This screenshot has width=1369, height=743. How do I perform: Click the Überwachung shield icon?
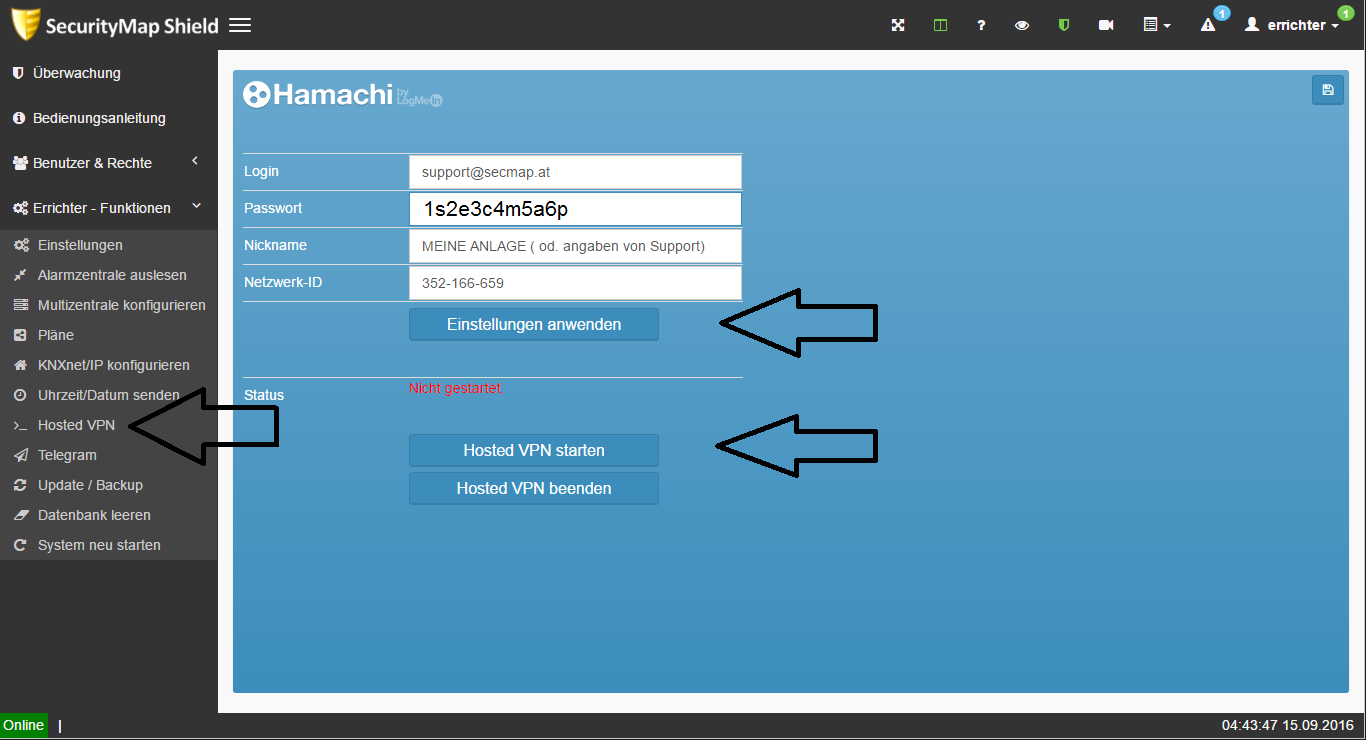pos(18,73)
